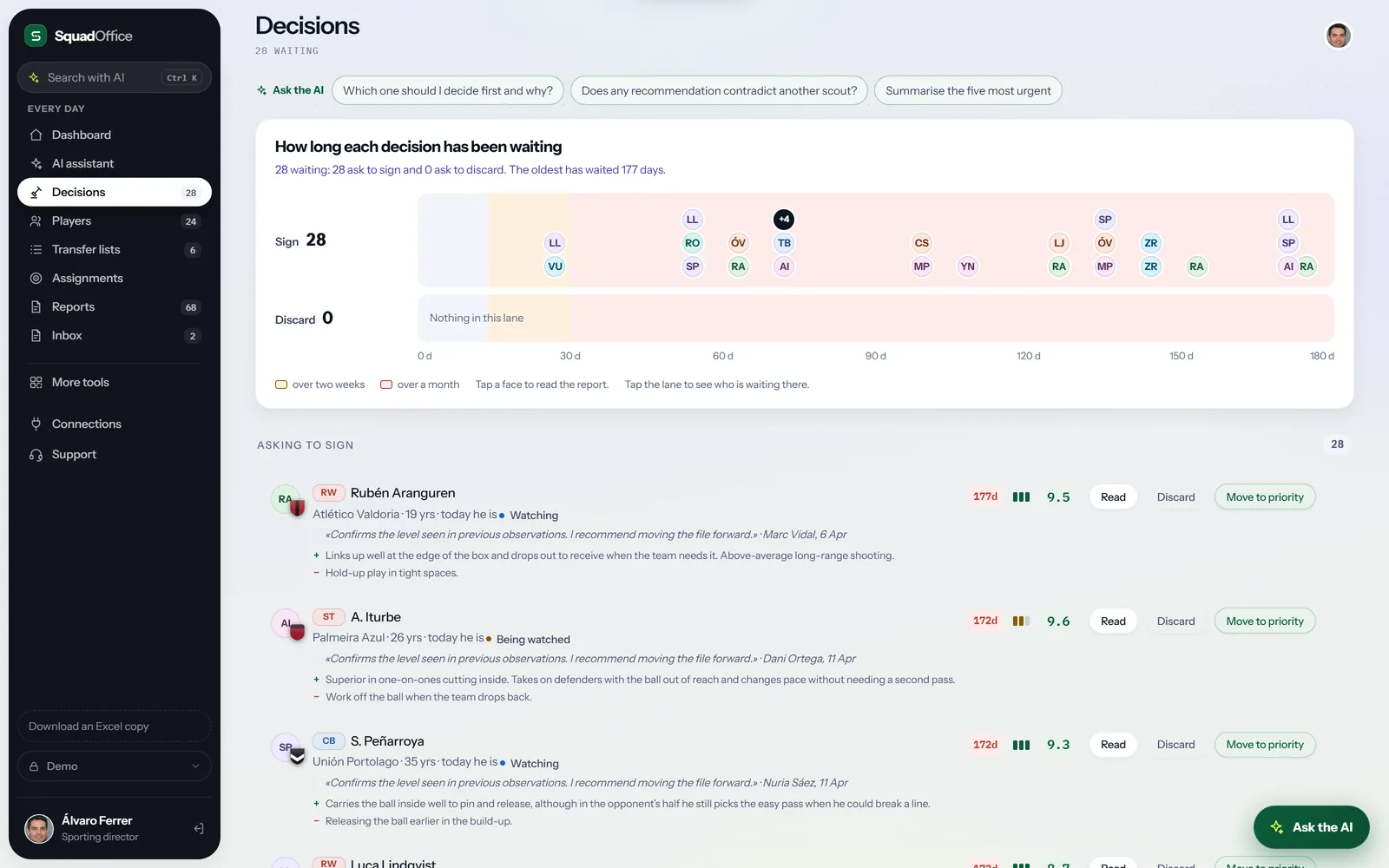The image size is (1389, 868).
Task: Open the Dashboard home icon
Action: tap(36, 135)
